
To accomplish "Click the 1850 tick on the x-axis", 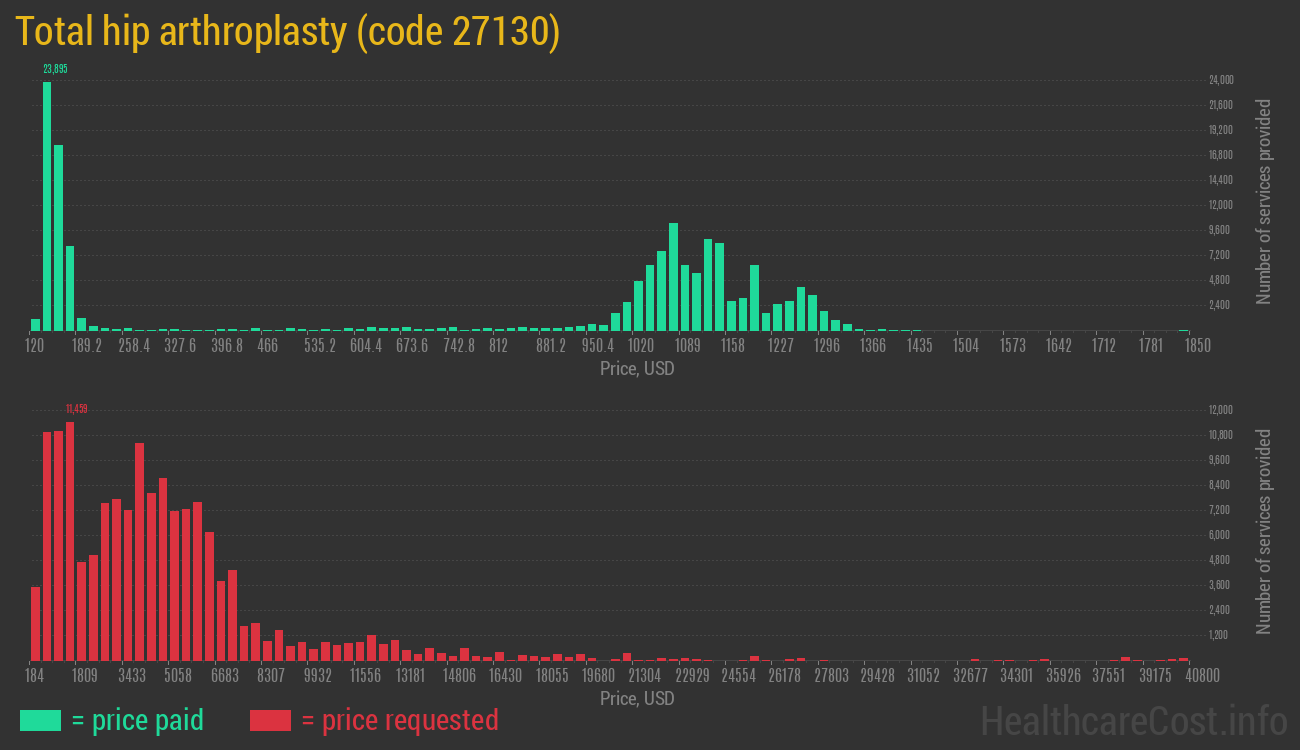I will pyautogui.click(x=1197, y=346).
